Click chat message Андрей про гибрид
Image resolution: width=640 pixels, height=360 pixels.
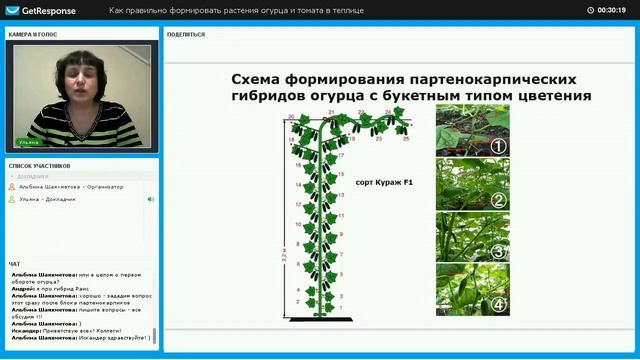pyautogui.click(x=50, y=289)
